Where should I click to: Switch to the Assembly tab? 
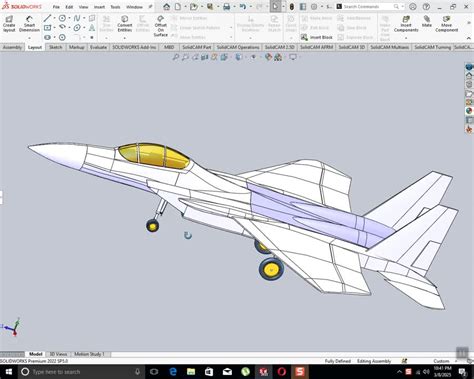pyautogui.click(x=12, y=47)
